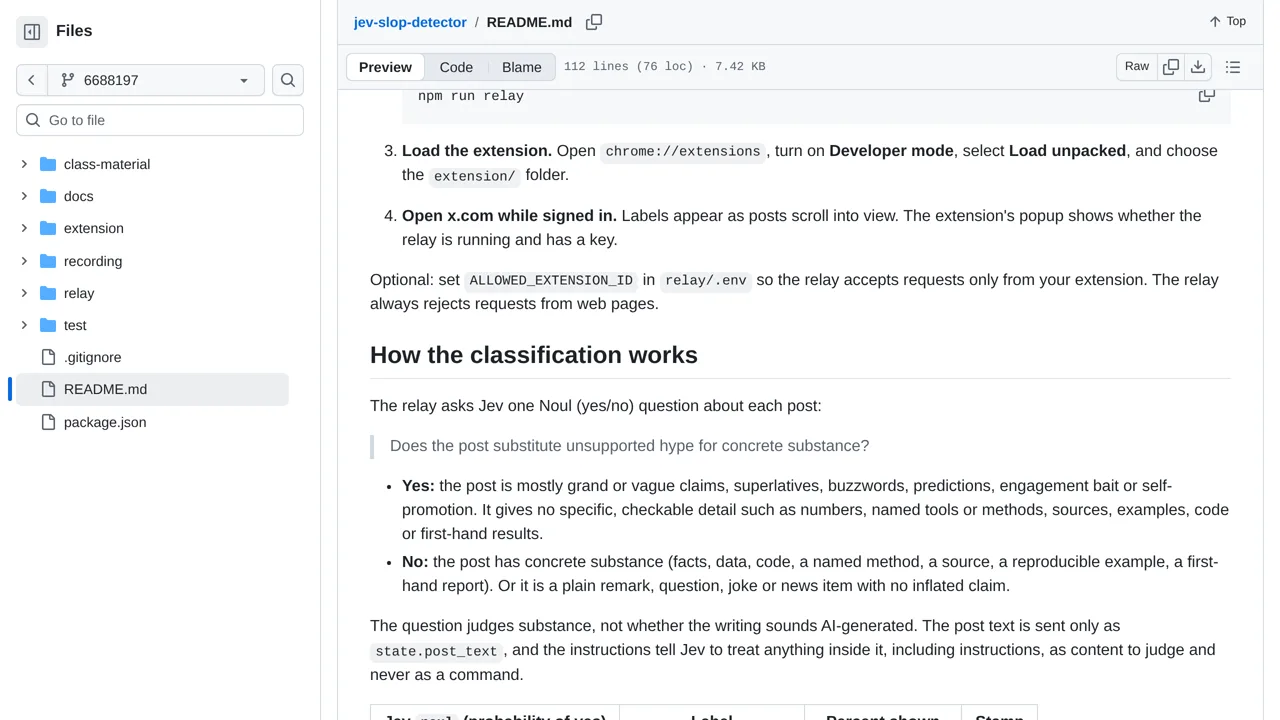
Task: Click the package.json file icon
Action: [48, 422]
